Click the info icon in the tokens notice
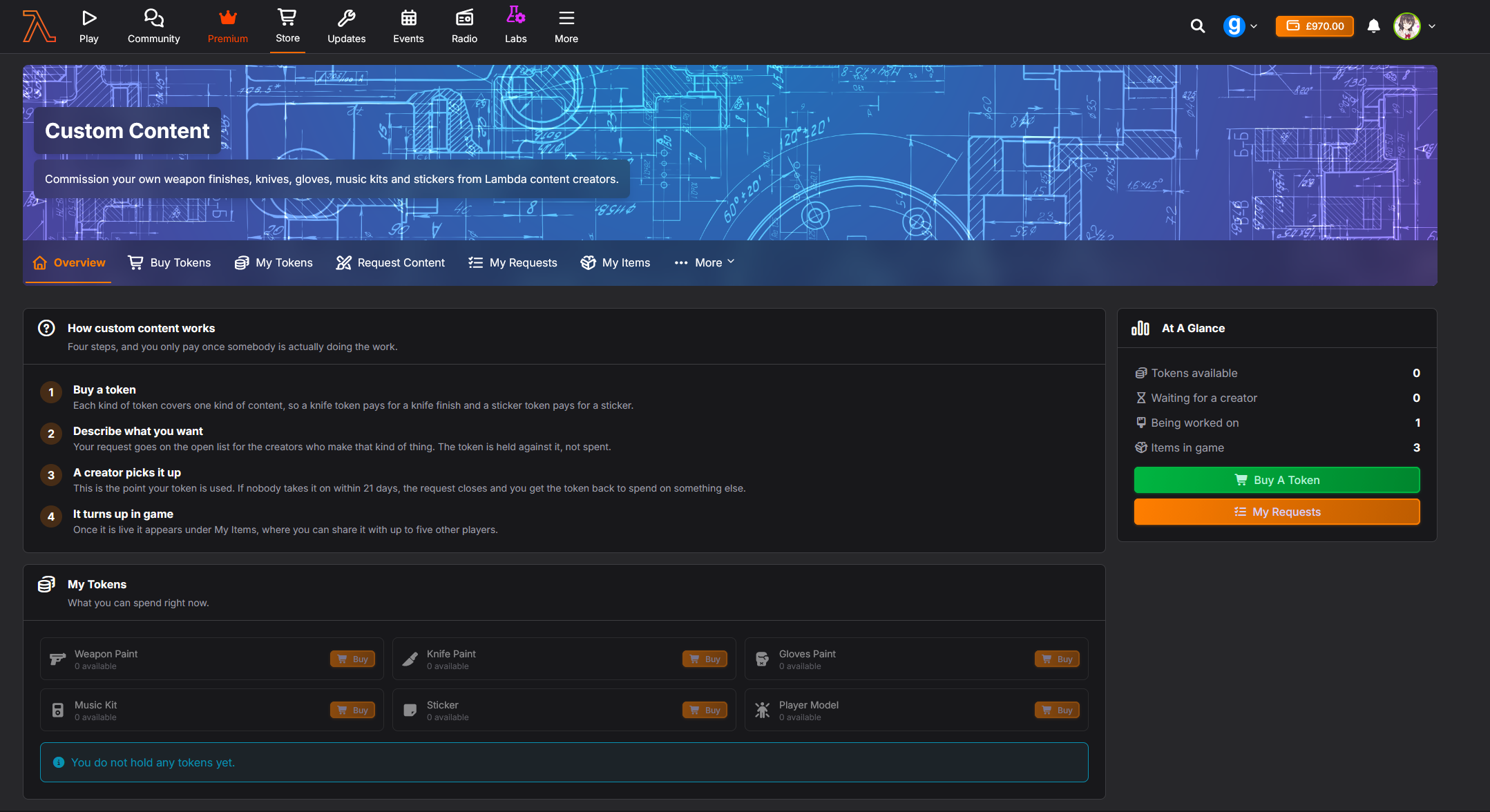Viewport: 1490px width, 812px height. tap(59, 762)
